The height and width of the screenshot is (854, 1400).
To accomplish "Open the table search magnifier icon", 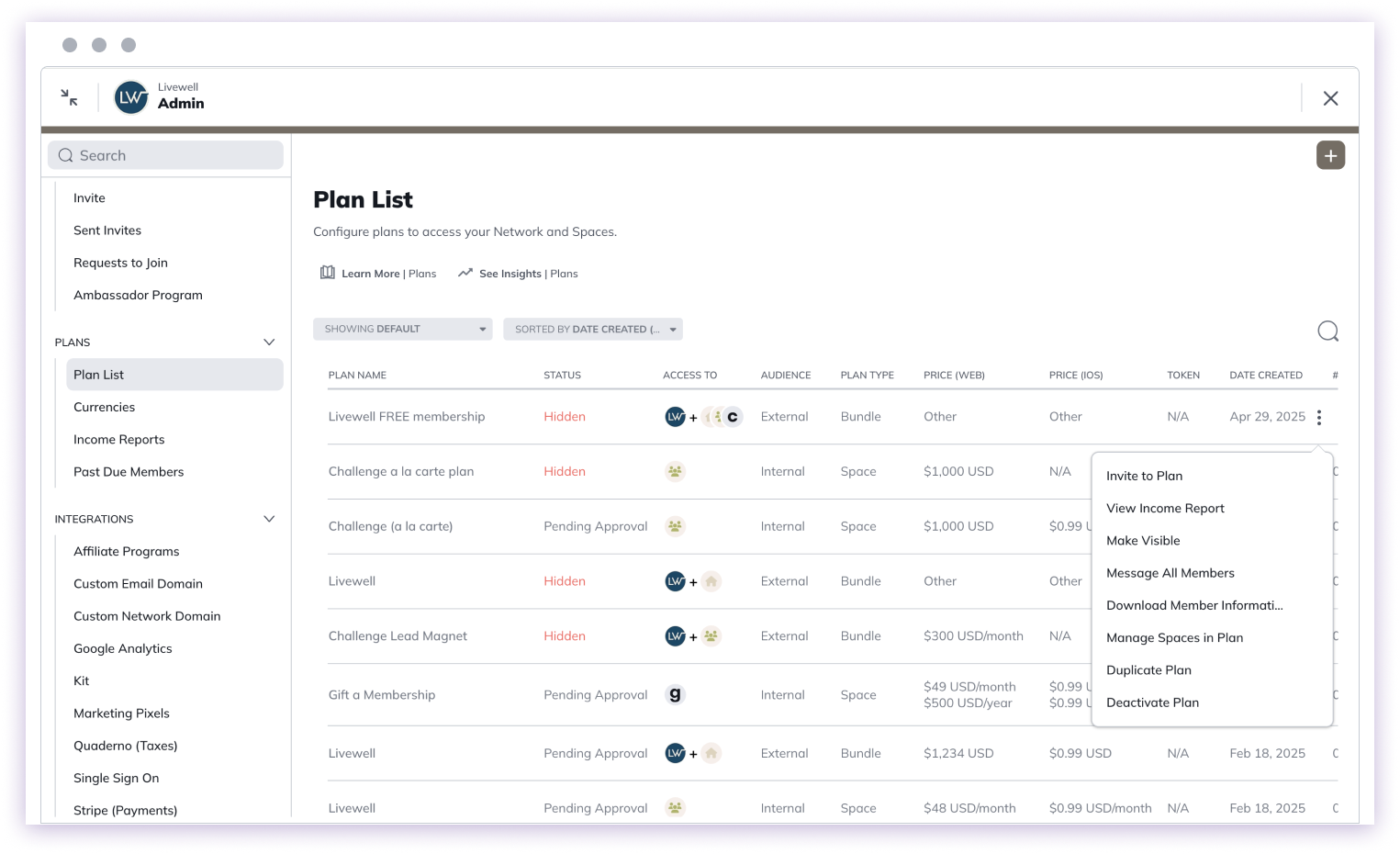I will [x=1327, y=331].
